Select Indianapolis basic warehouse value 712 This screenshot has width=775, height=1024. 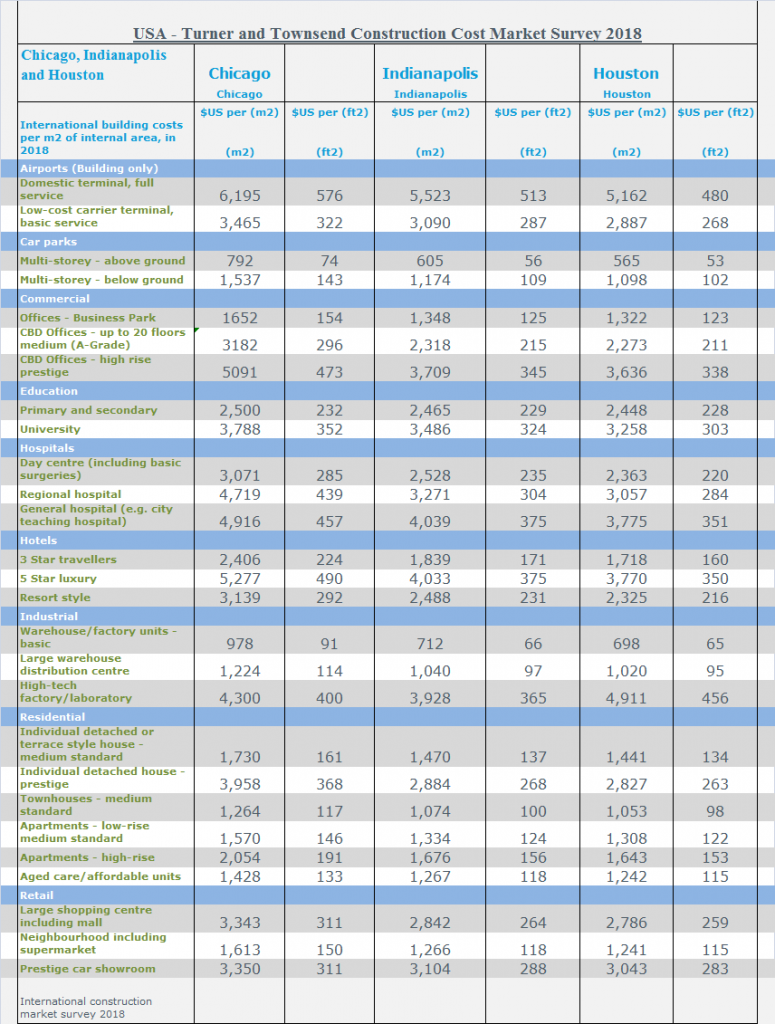pos(430,644)
